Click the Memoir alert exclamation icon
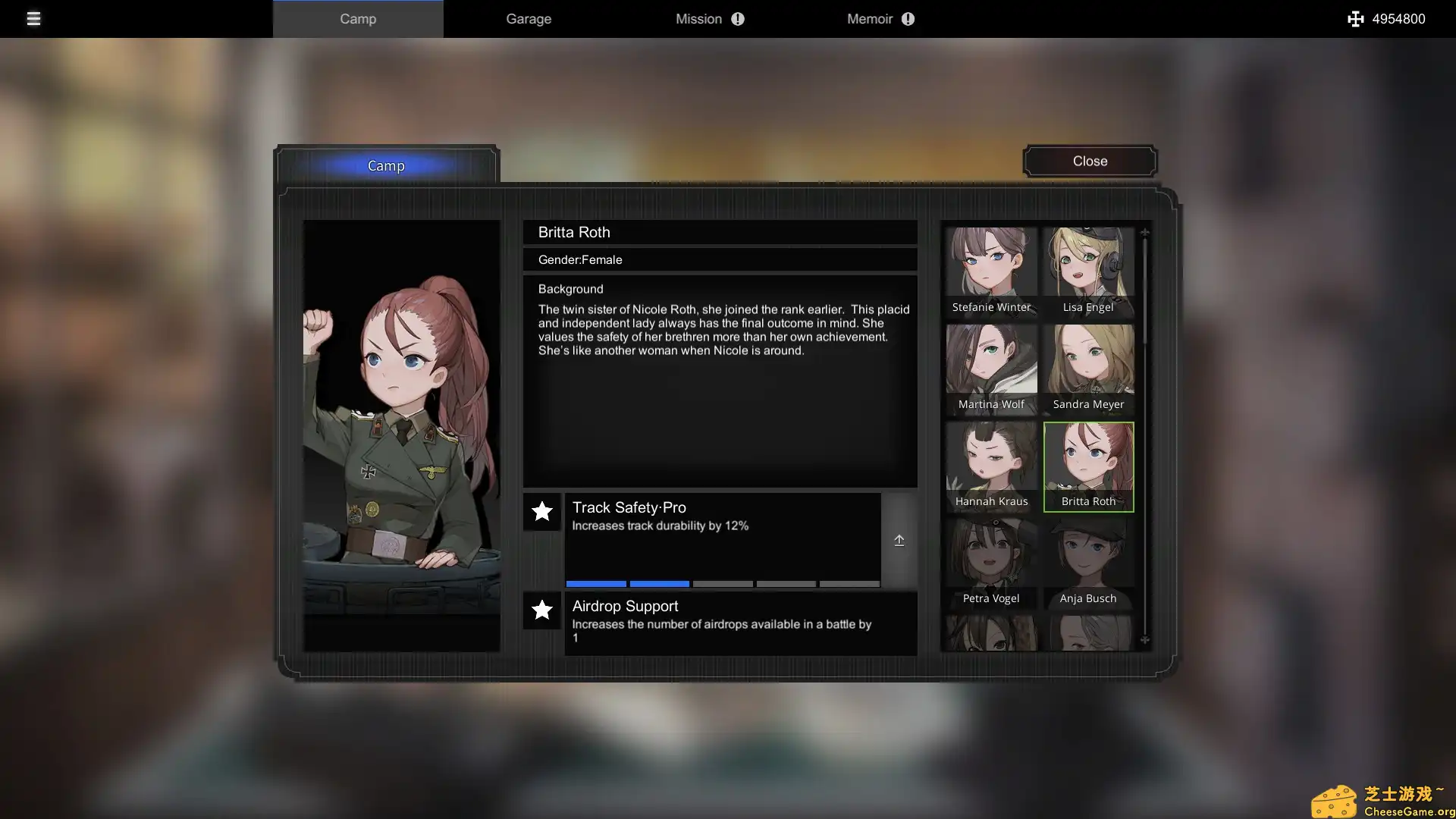Screen dimensions: 1456x819 [x=908, y=19]
